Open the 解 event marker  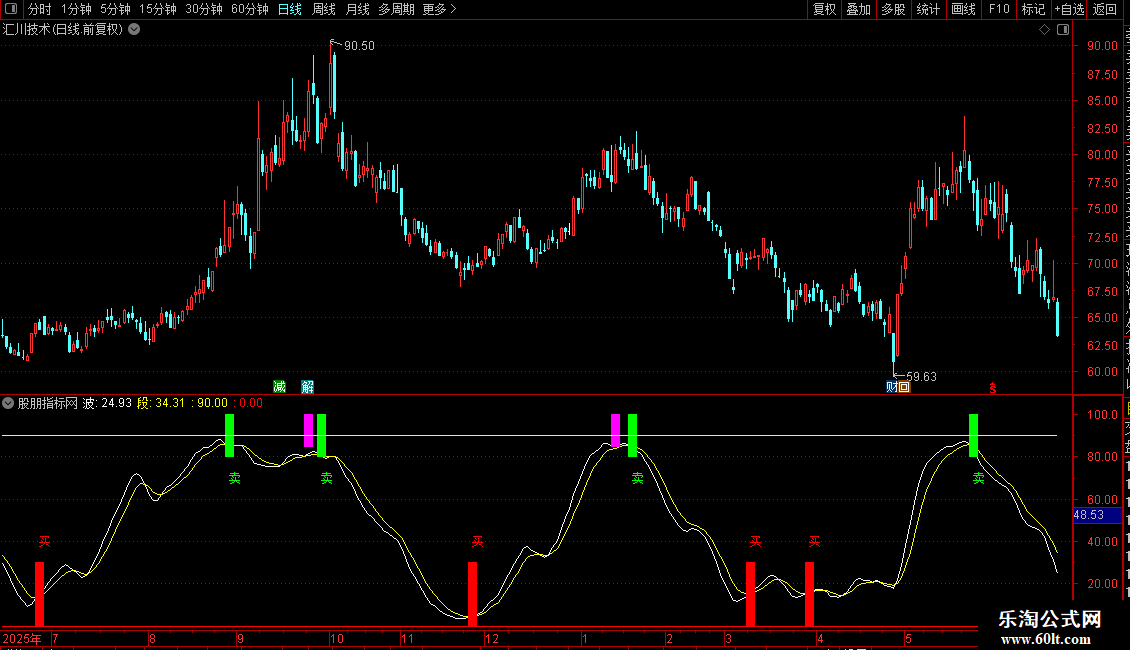tap(308, 387)
